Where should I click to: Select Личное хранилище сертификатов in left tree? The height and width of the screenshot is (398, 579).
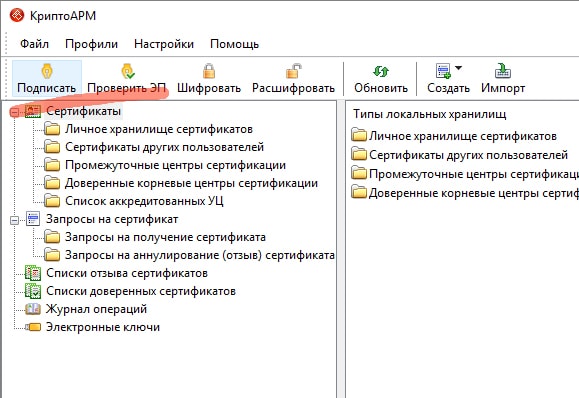click(x=159, y=129)
